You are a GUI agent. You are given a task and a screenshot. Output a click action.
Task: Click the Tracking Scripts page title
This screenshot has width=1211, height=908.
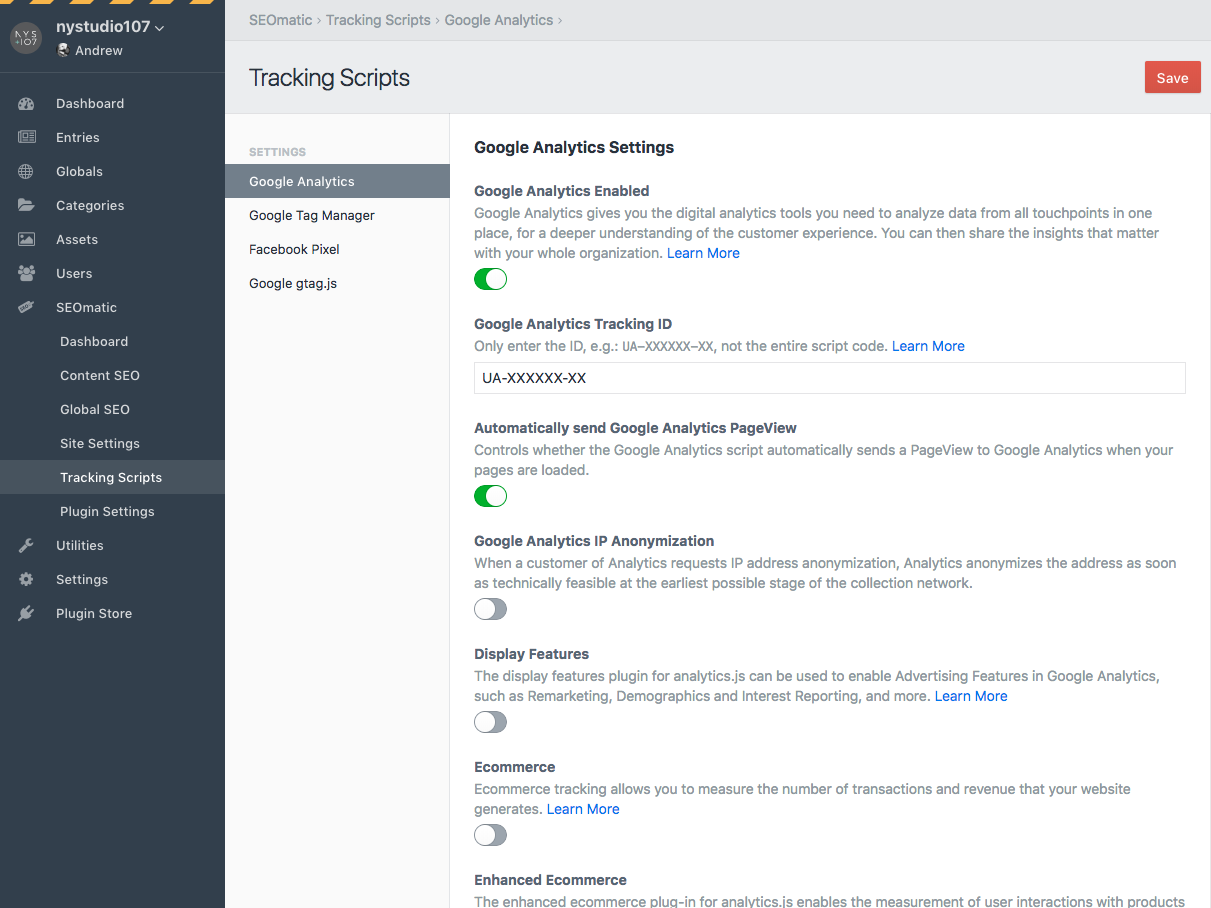coord(329,78)
